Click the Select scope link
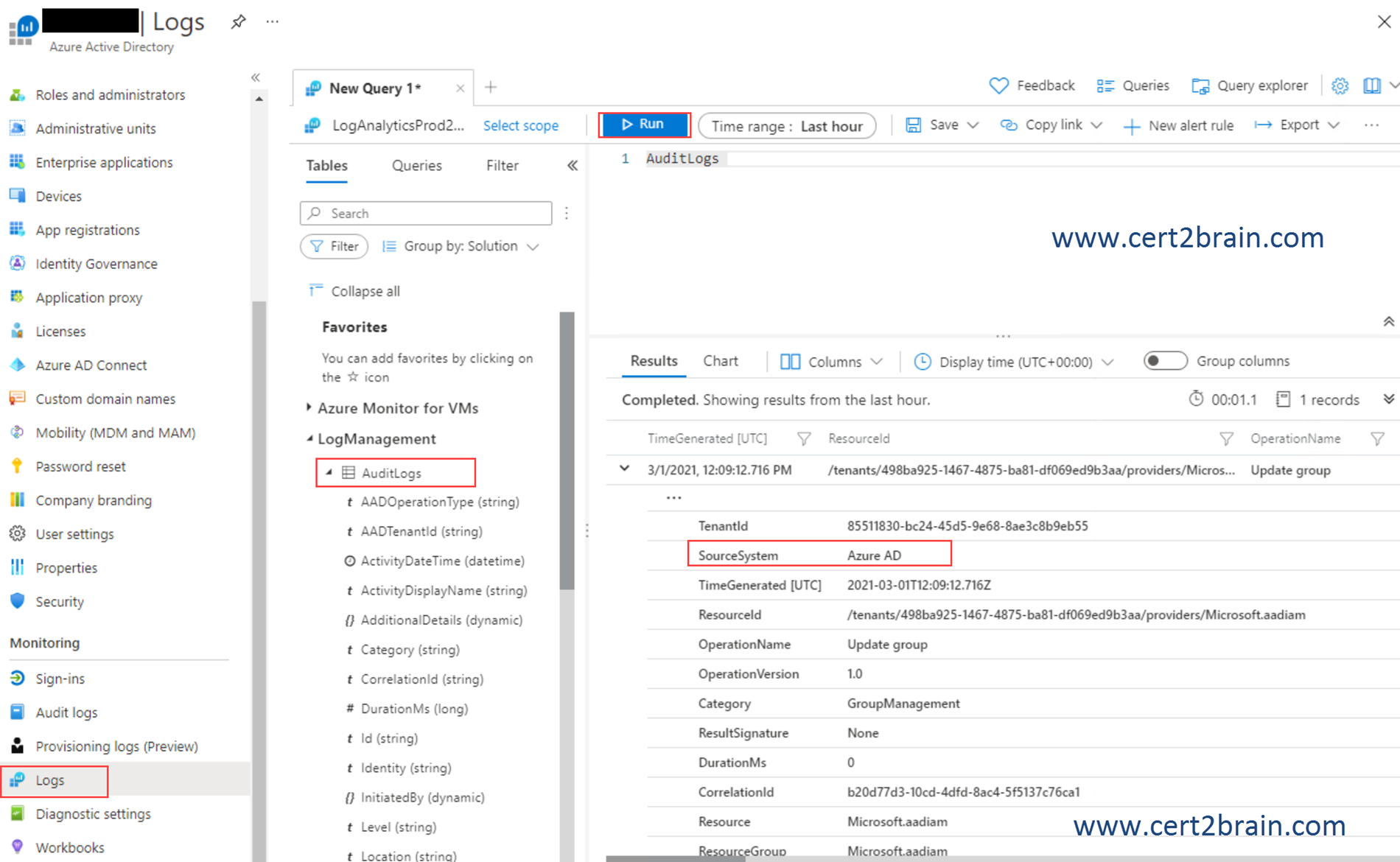 (521, 126)
